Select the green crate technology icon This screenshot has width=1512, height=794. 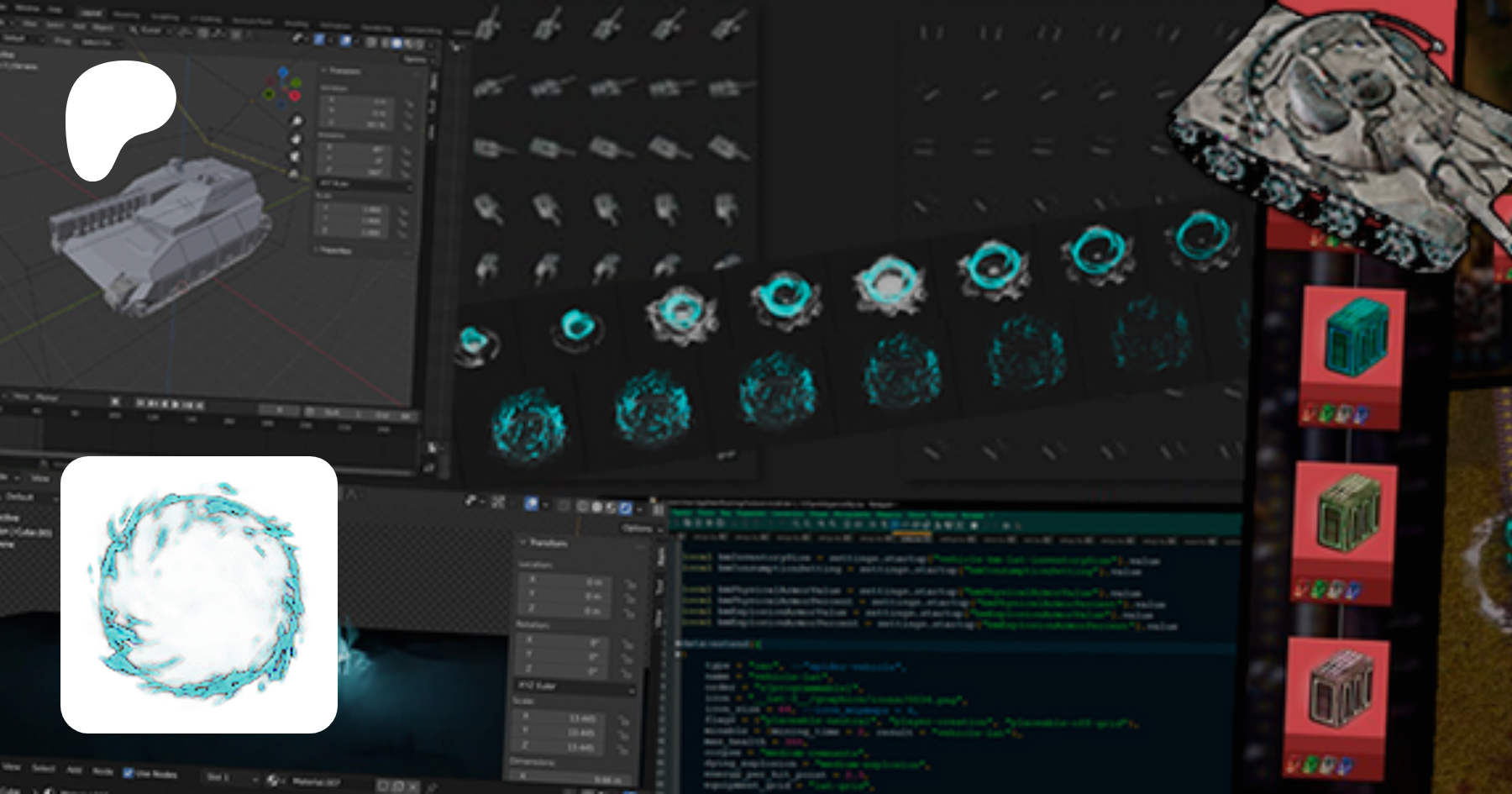coord(1347,513)
